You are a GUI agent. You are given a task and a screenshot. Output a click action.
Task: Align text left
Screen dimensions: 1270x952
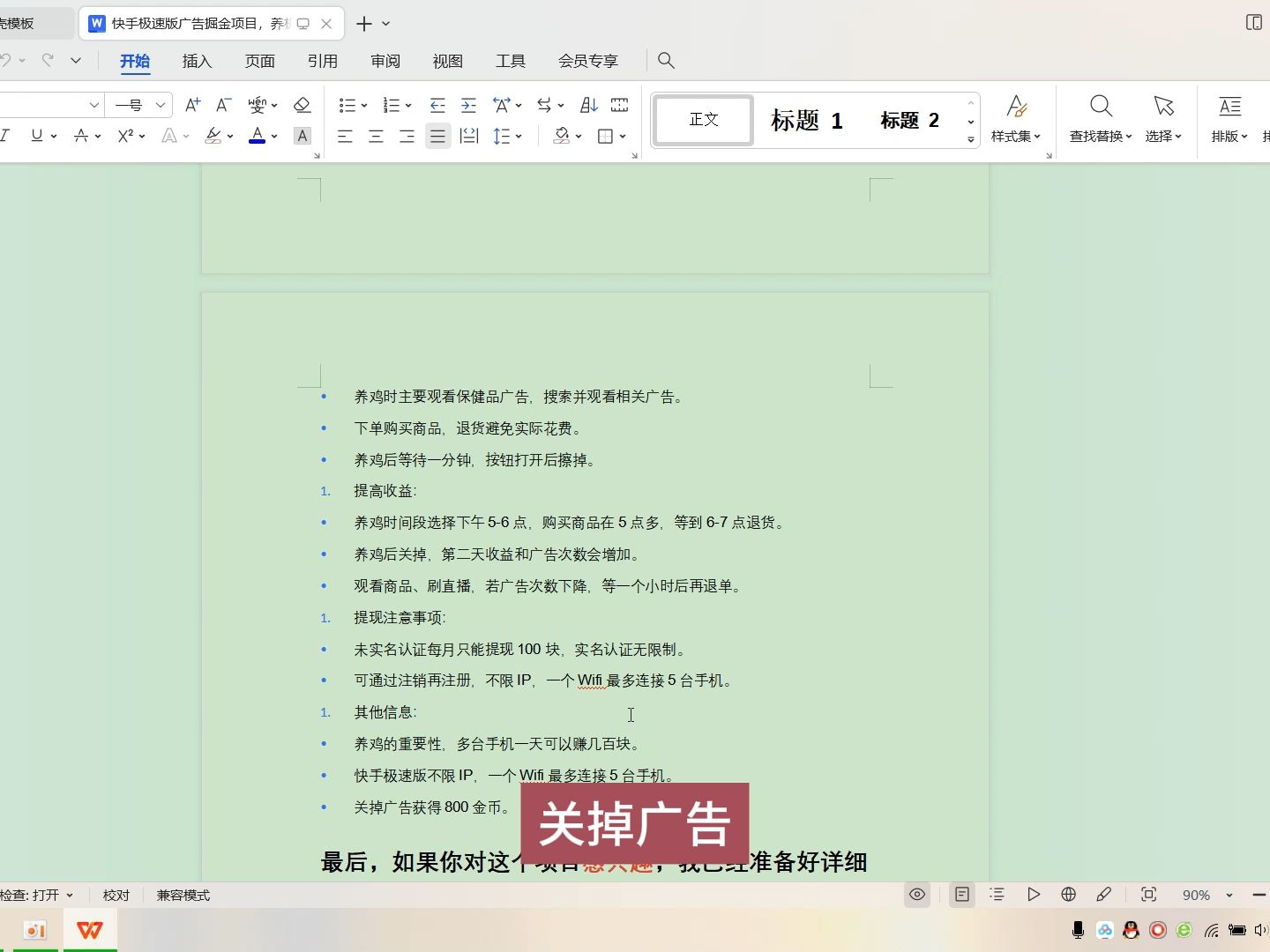pos(345,136)
